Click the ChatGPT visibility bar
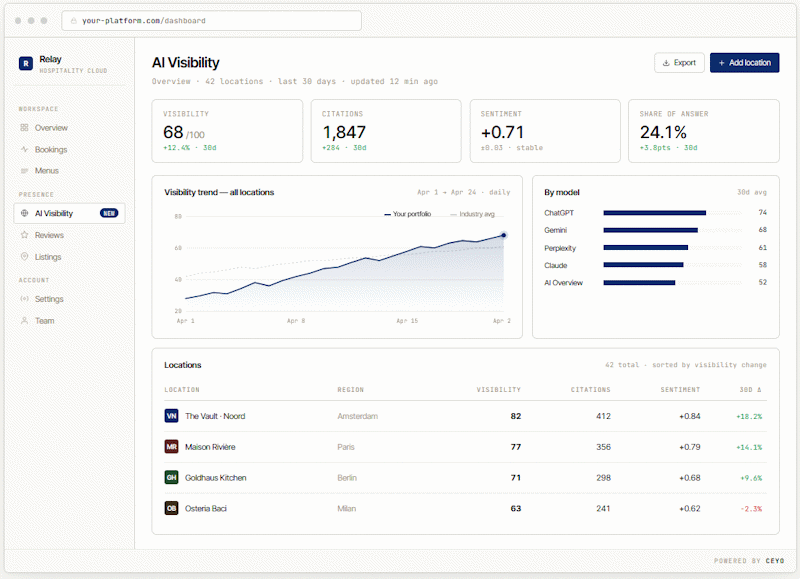 [655, 213]
